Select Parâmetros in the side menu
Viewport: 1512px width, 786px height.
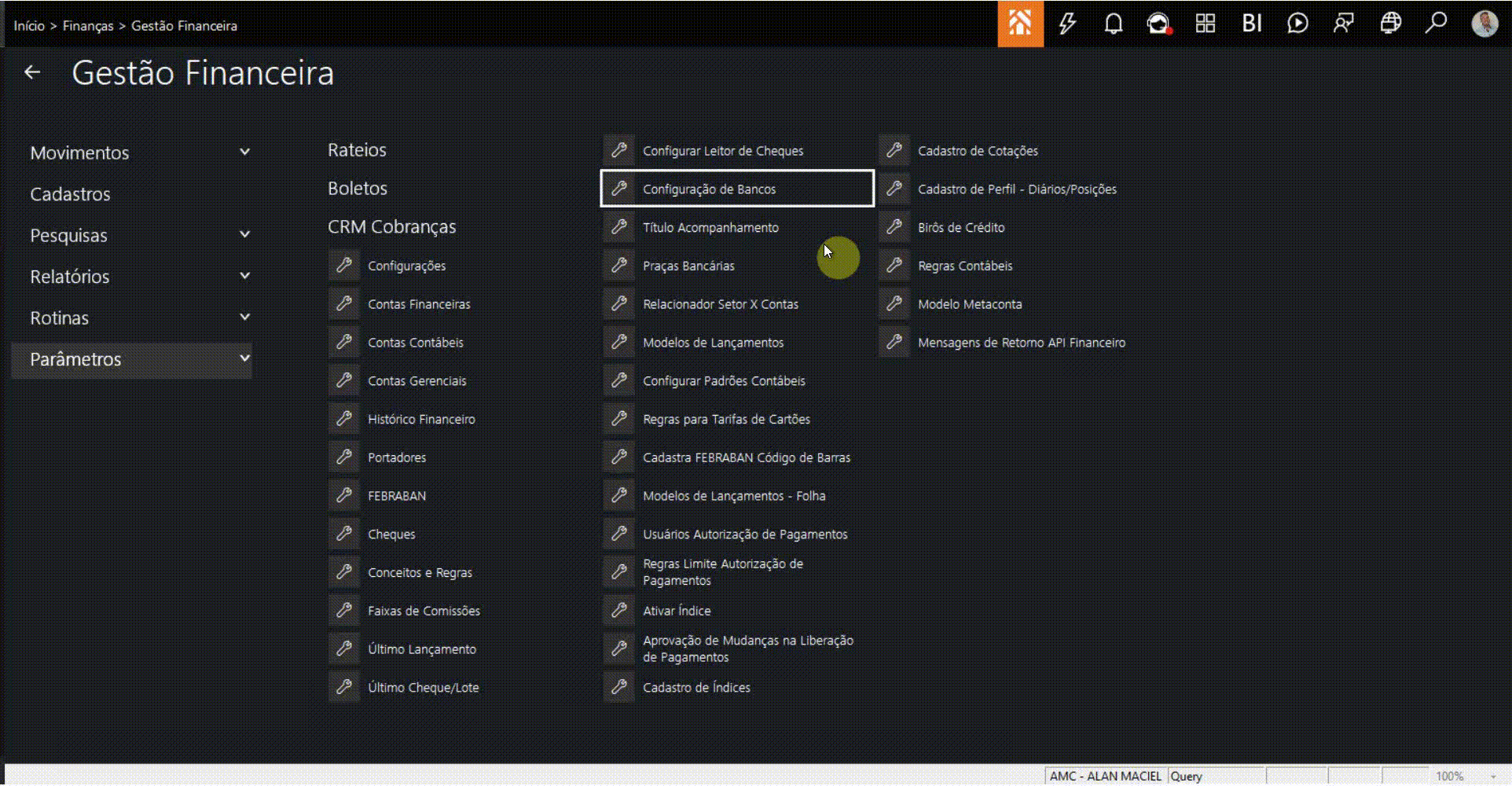(75, 359)
